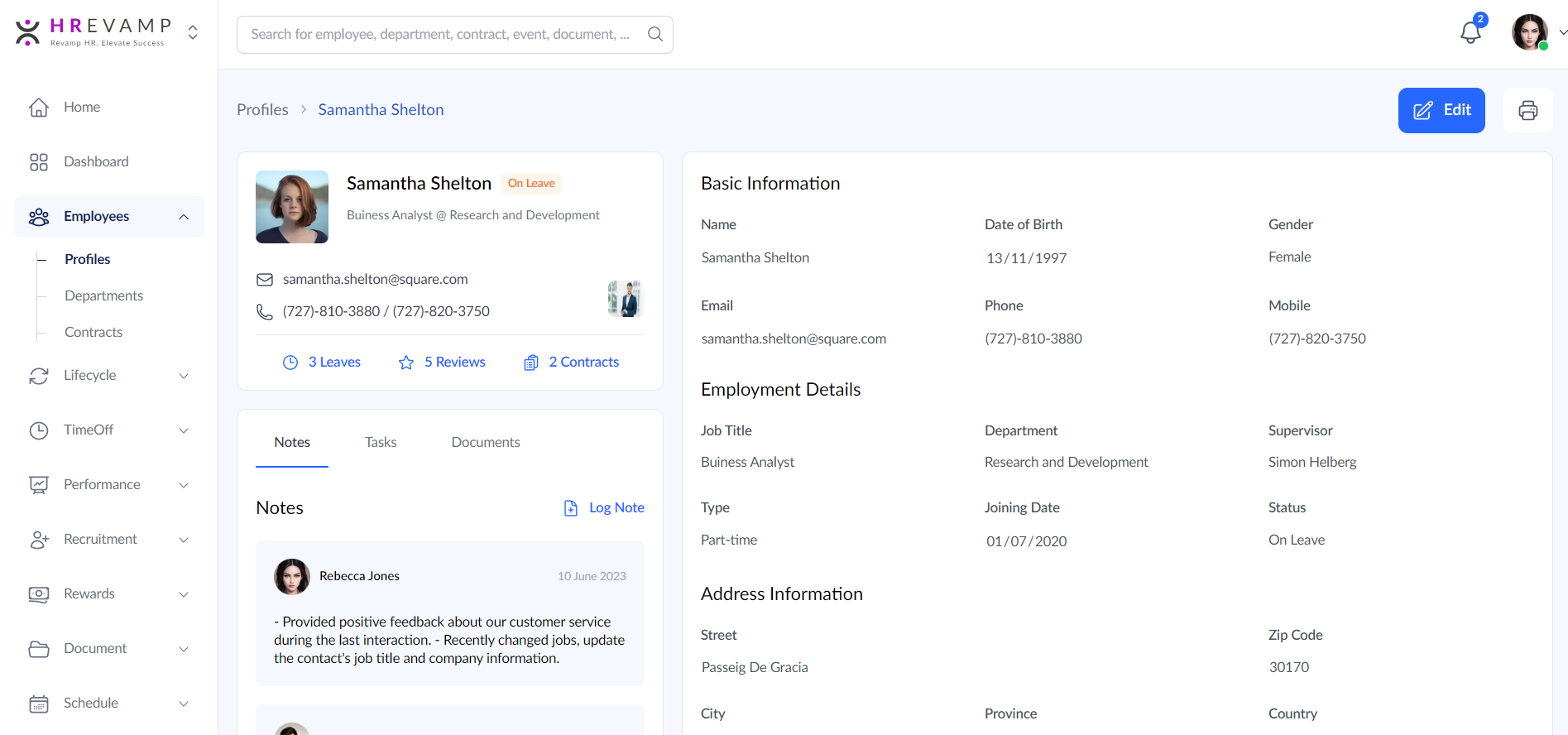Click the notifications bell icon
The height and width of the screenshot is (735, 1568).
(1470, 33)
